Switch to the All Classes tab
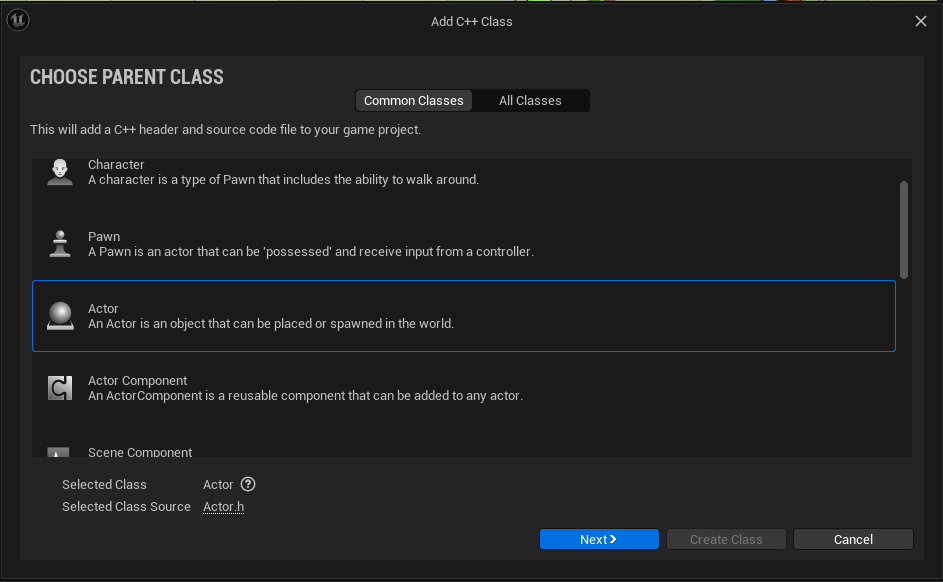Screen dimensions: 943x582 tap(530, 101)
